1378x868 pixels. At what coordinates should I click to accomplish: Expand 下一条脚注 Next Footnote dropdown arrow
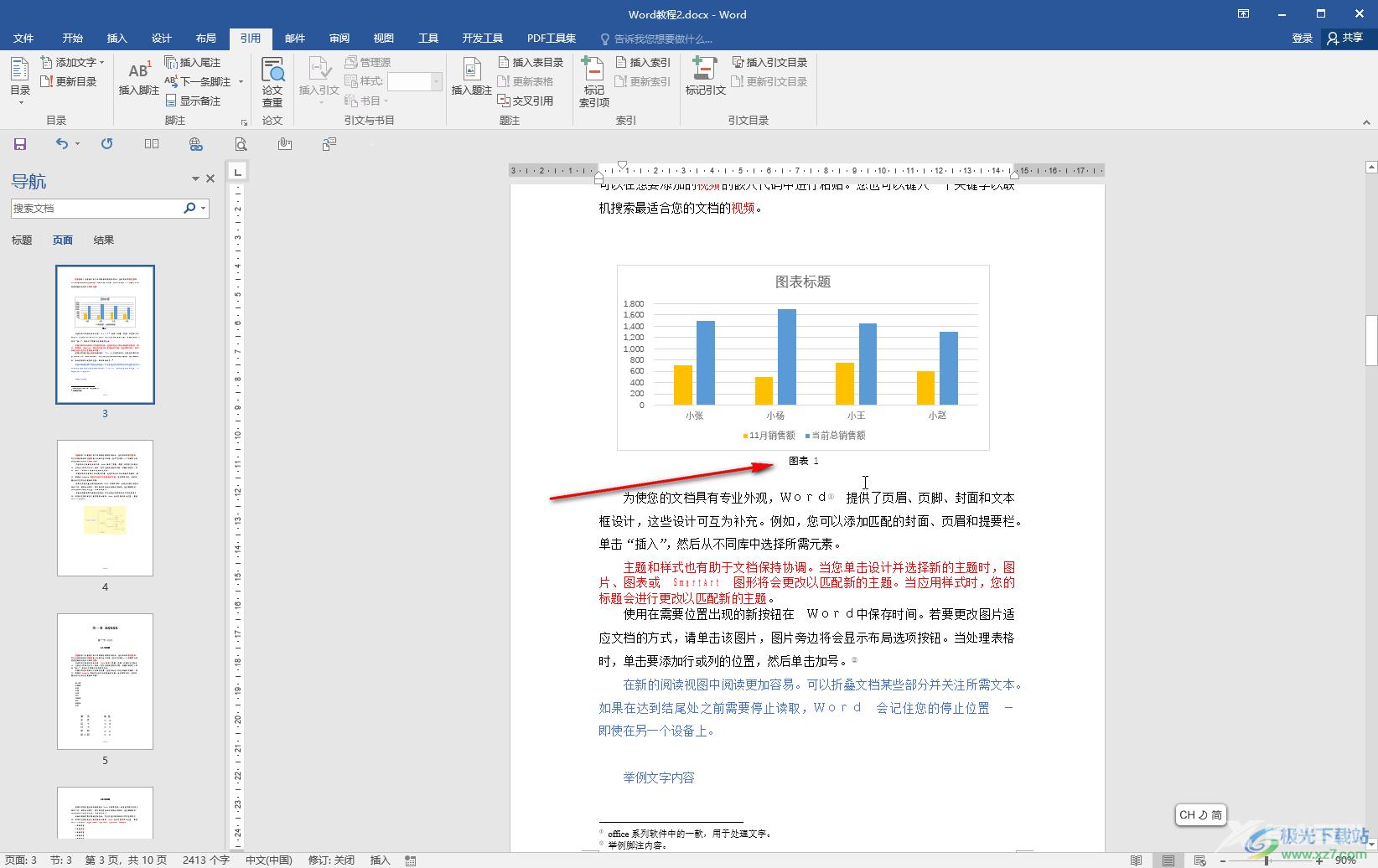[241, 81]
